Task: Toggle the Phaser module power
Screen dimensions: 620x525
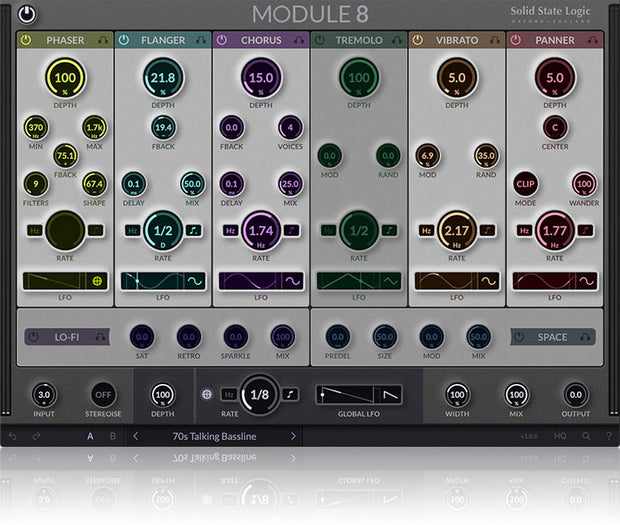Action: pos(26,40)
